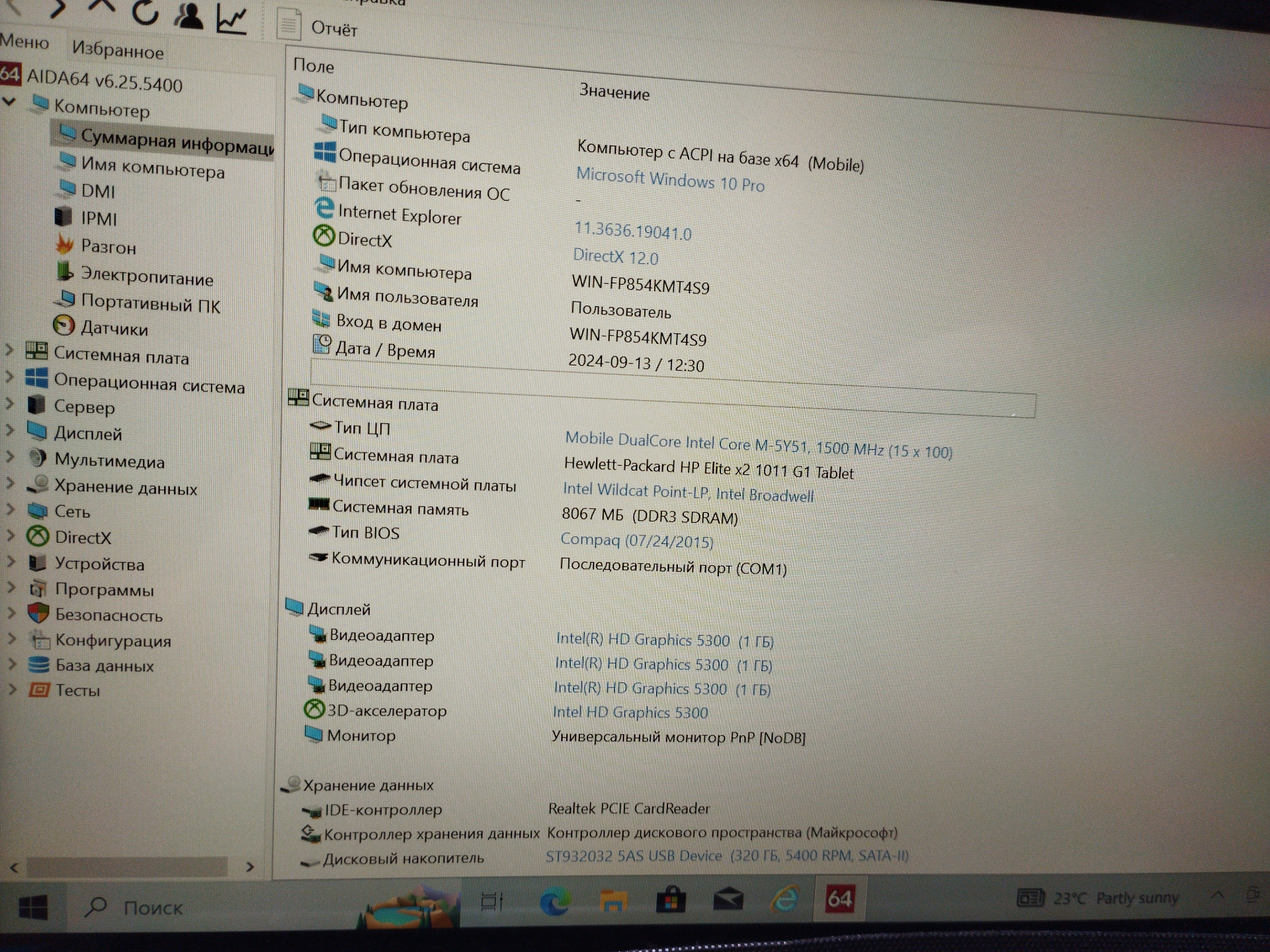The width and height of the screenshot is (1270, 952).
Task: Expand the Системная плата tree node
Action: point(9,350)
